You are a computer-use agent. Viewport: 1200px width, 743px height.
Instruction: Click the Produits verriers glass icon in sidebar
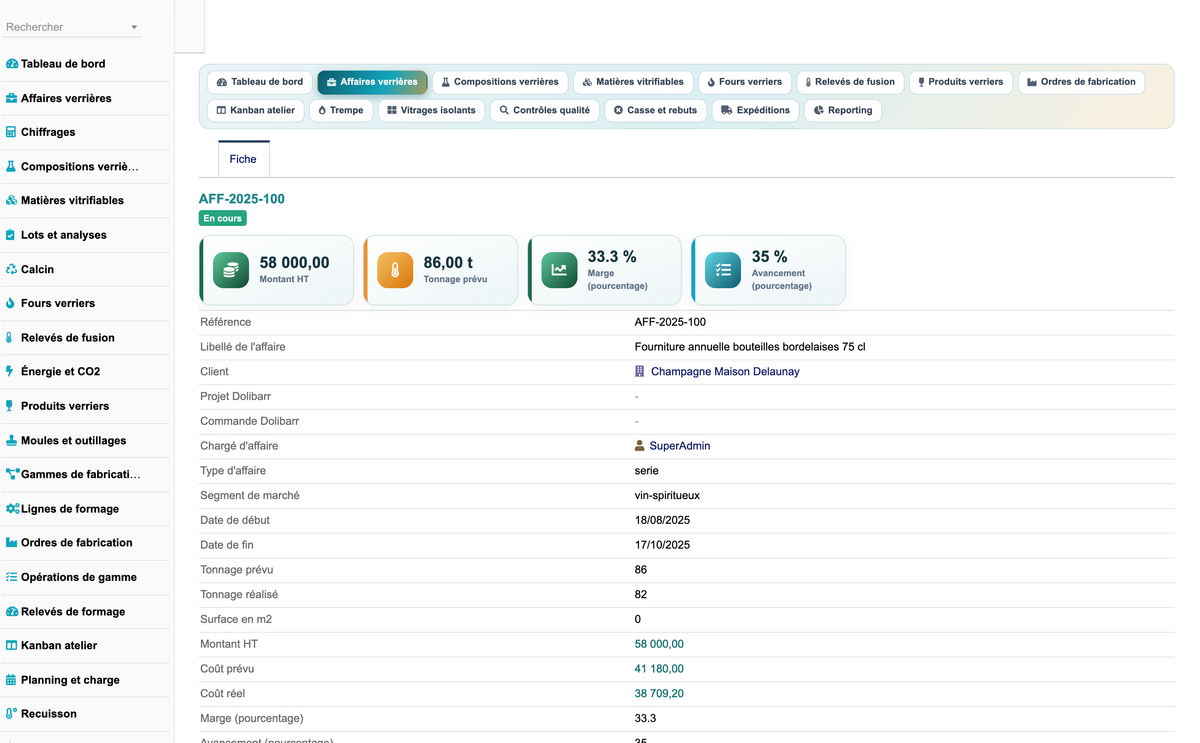click(x=11, y=406)
